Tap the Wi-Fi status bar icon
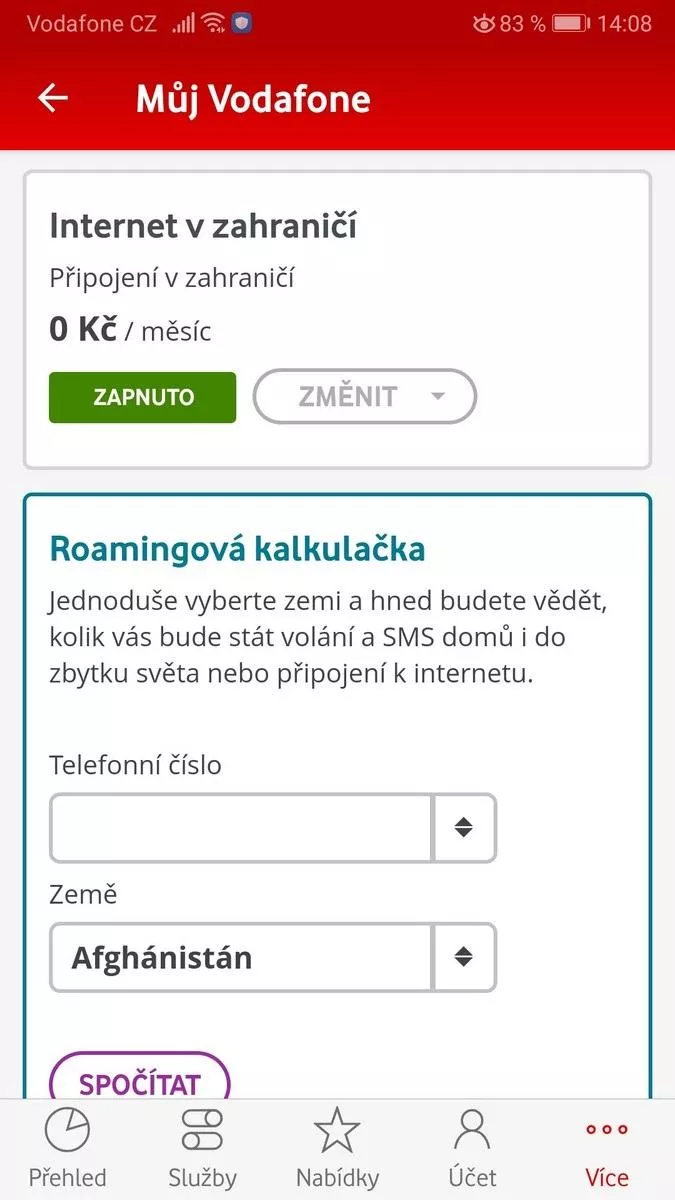Screen dimensions: 675x1200 [x=213, y=23]
